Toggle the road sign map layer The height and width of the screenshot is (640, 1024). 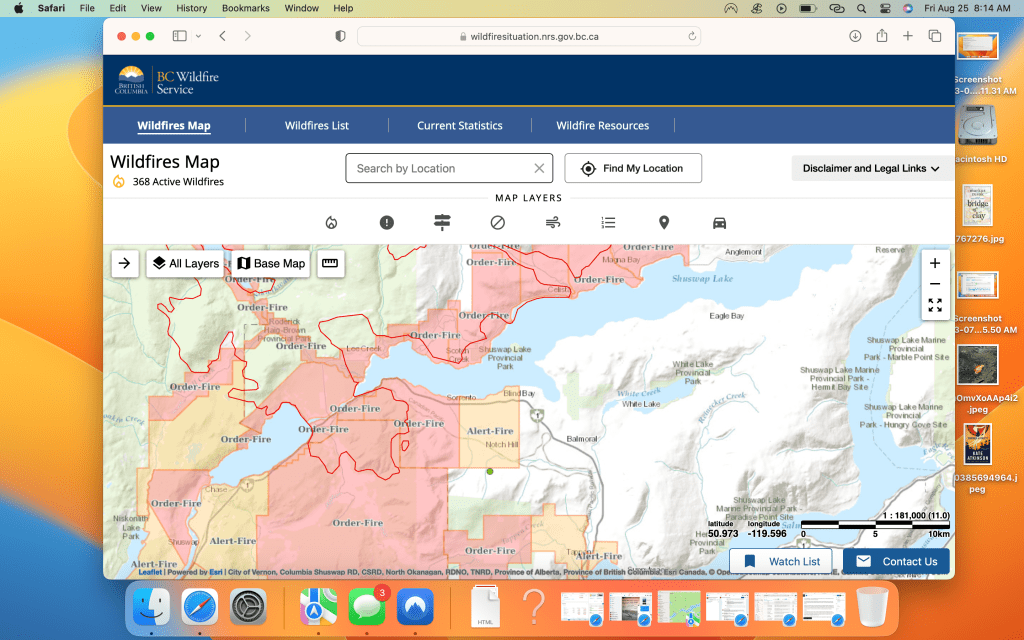click(x=442, y=223)
